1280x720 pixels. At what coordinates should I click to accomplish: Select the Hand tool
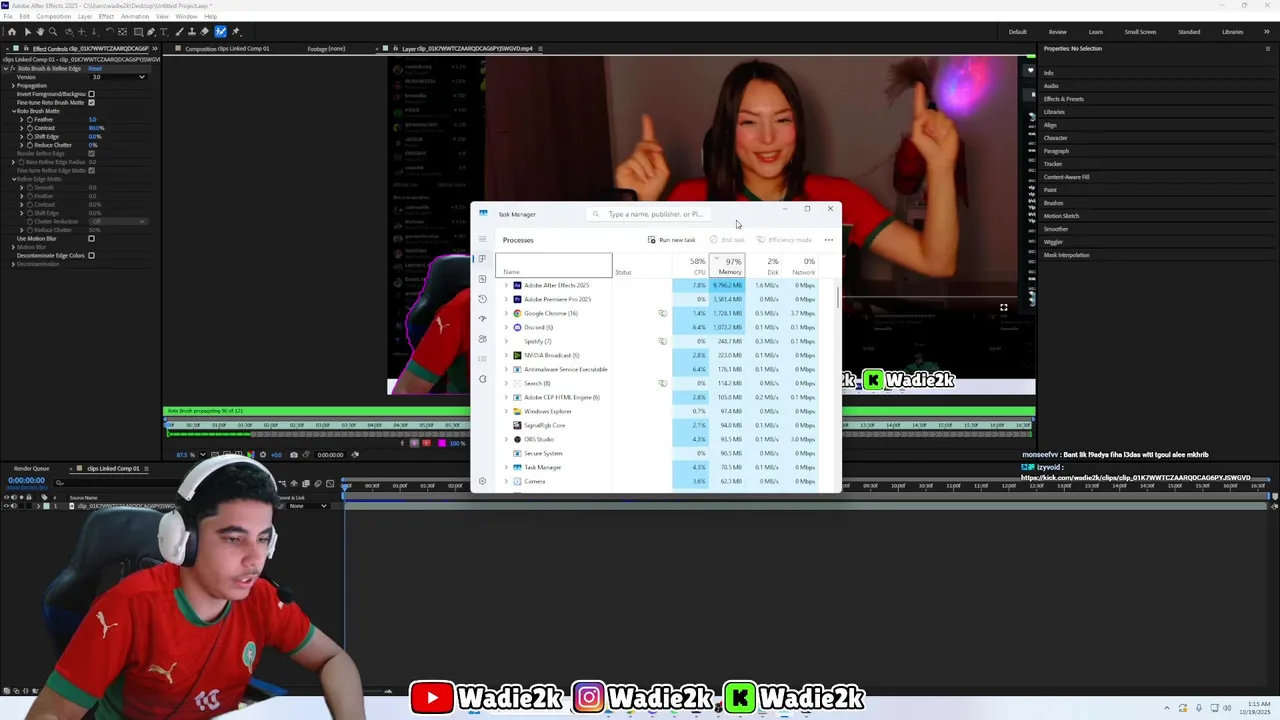[x=40, y=32]
